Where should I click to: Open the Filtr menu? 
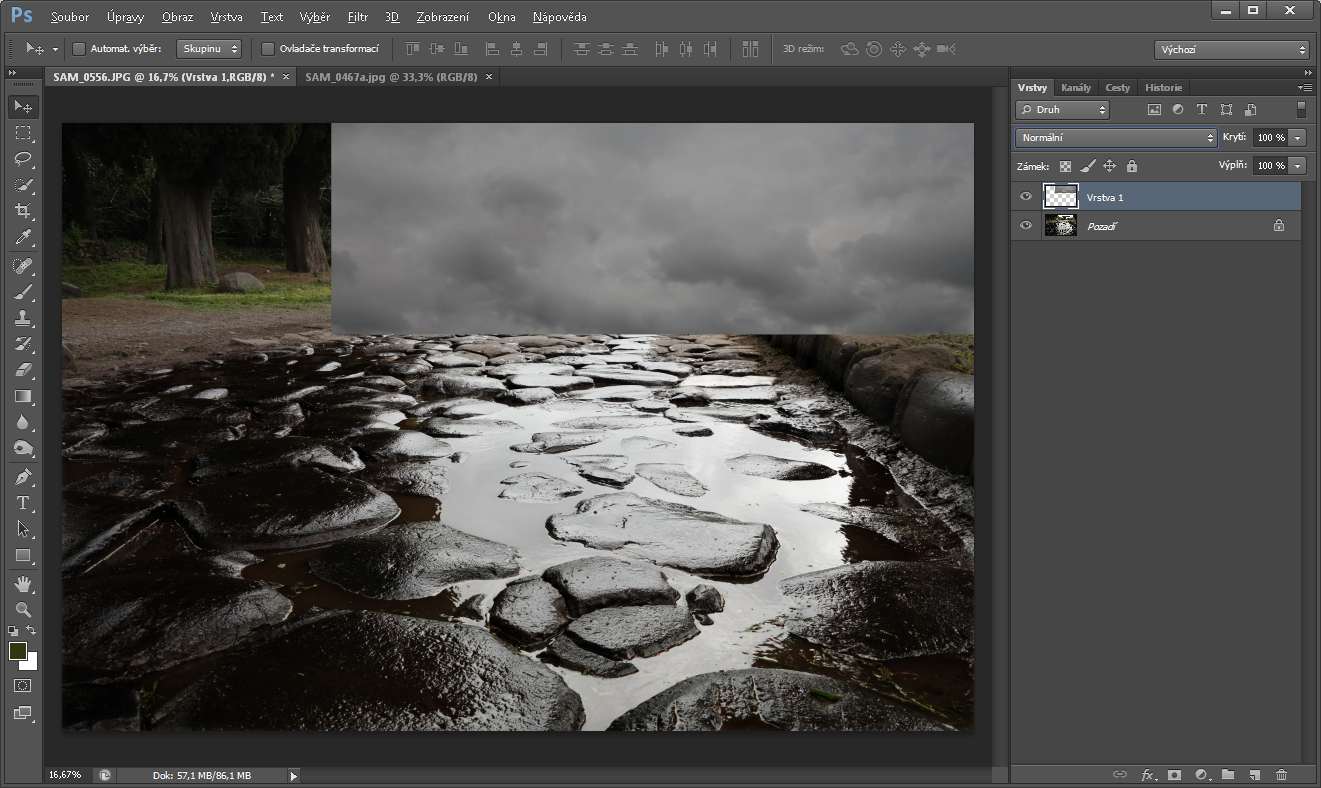[357, 17]
